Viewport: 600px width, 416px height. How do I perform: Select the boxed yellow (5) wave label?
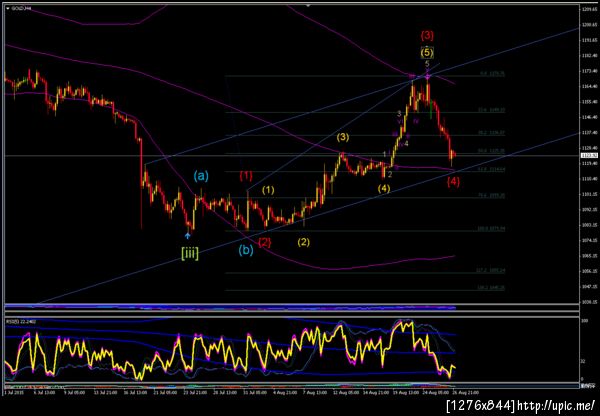tap(427, 52)
